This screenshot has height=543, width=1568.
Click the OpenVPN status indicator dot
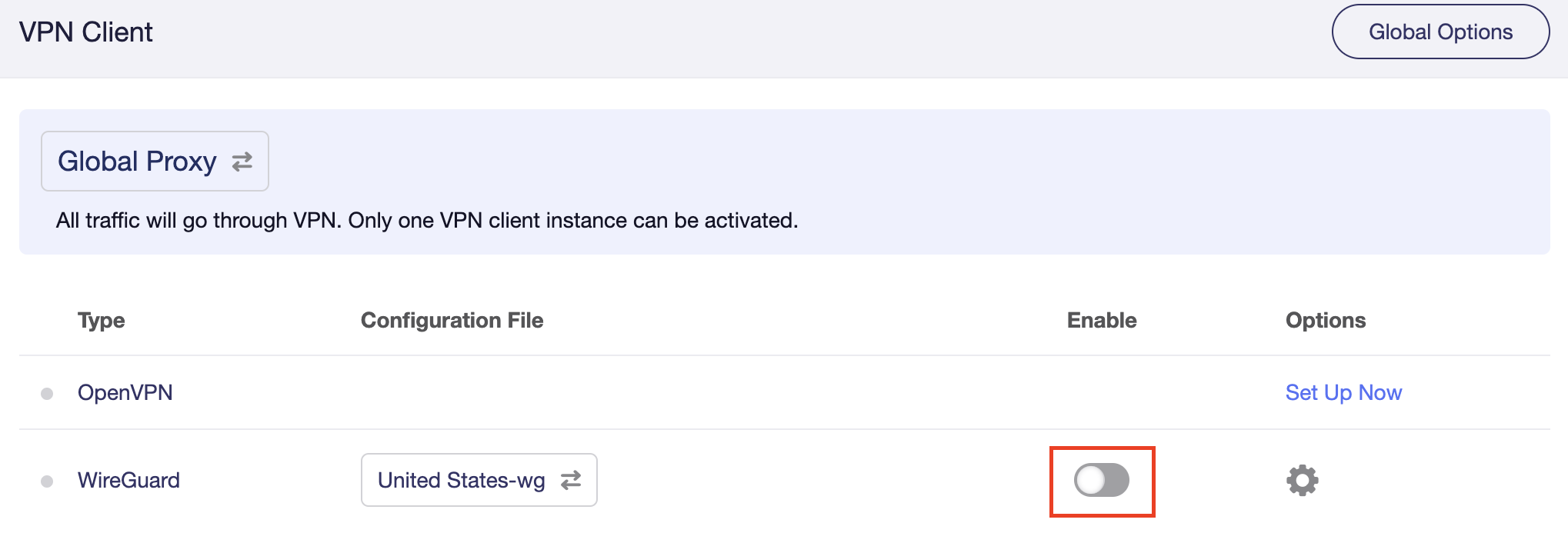pos(47,394)
